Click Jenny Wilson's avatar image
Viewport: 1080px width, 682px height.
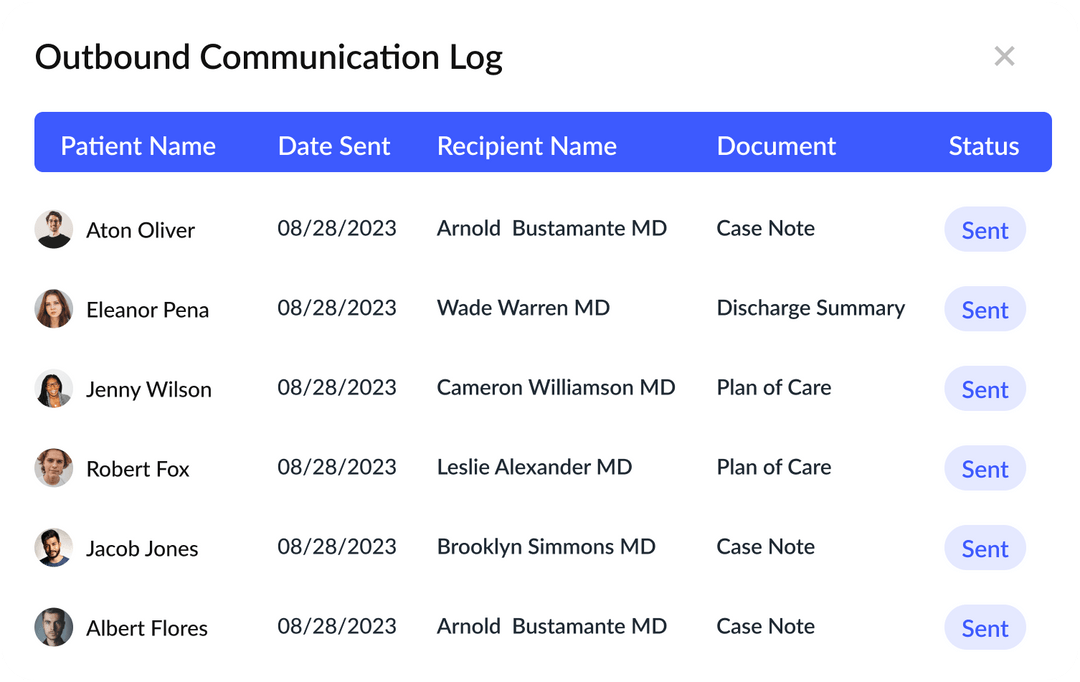click(53, 388)
